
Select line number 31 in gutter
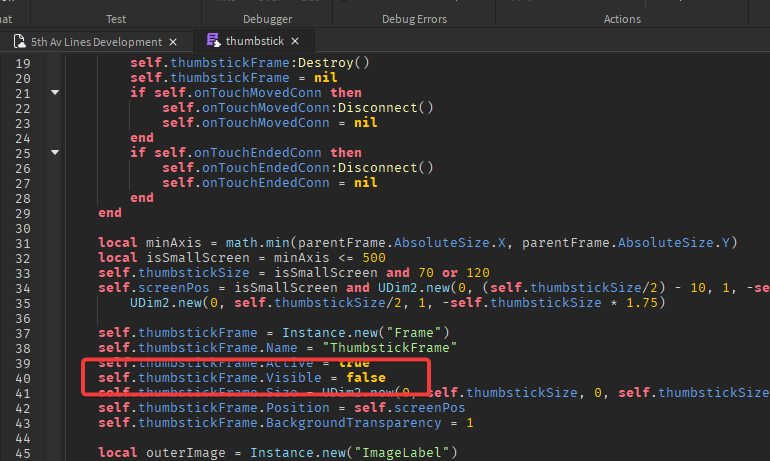click(x=23, y=244)
